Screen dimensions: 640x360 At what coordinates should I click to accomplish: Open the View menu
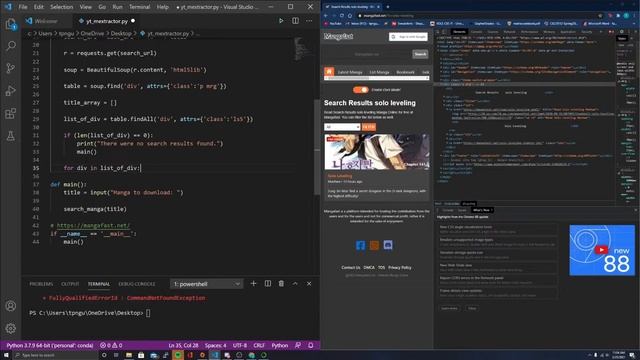[x=85, y=7]
